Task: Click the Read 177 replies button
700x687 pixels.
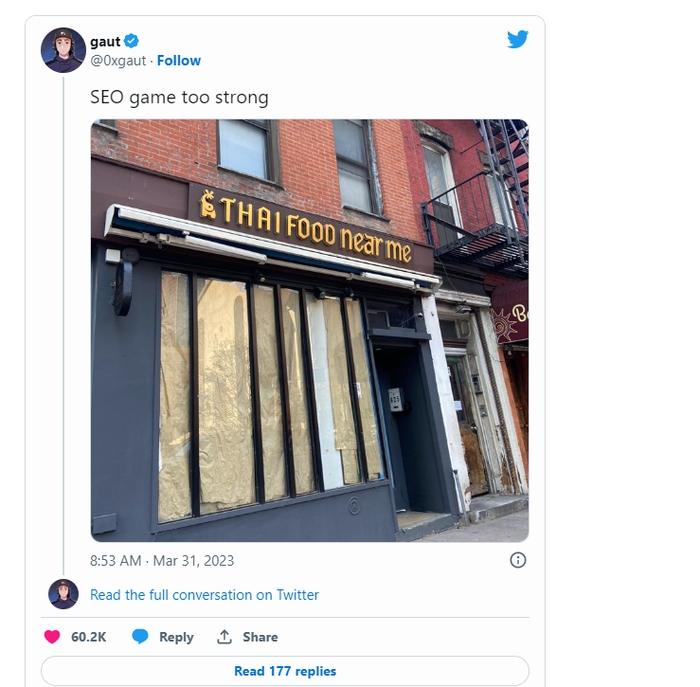Action: [x=285, y=670]
